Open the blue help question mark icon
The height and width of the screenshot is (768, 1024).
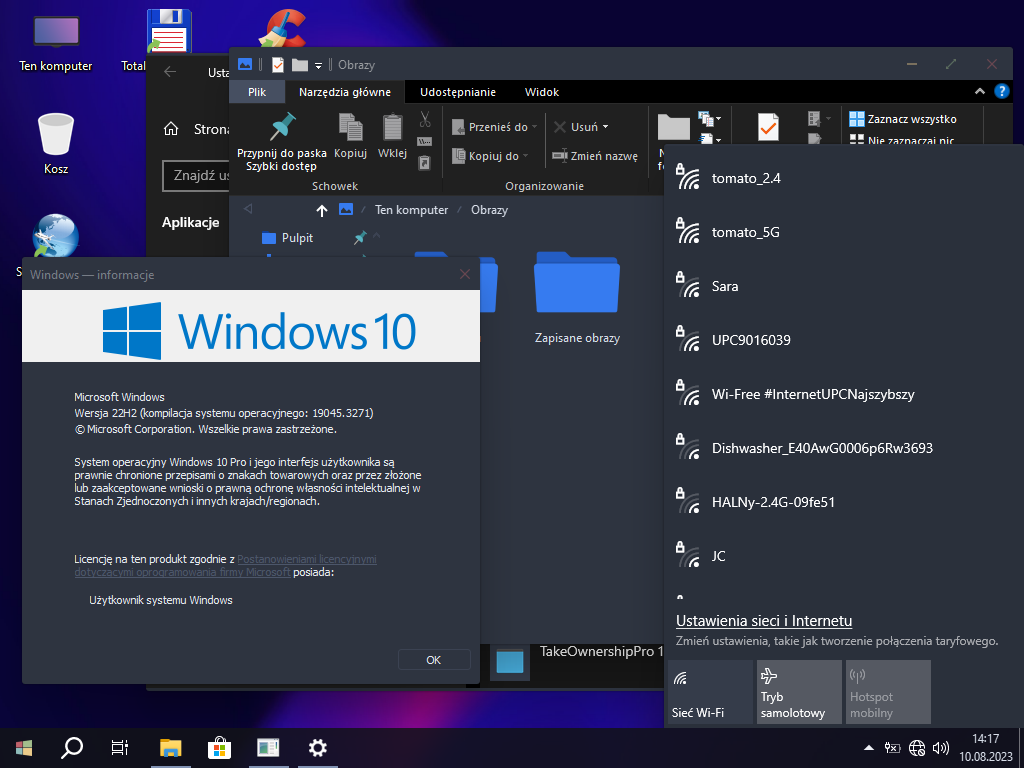click(x=1002, y=92)
